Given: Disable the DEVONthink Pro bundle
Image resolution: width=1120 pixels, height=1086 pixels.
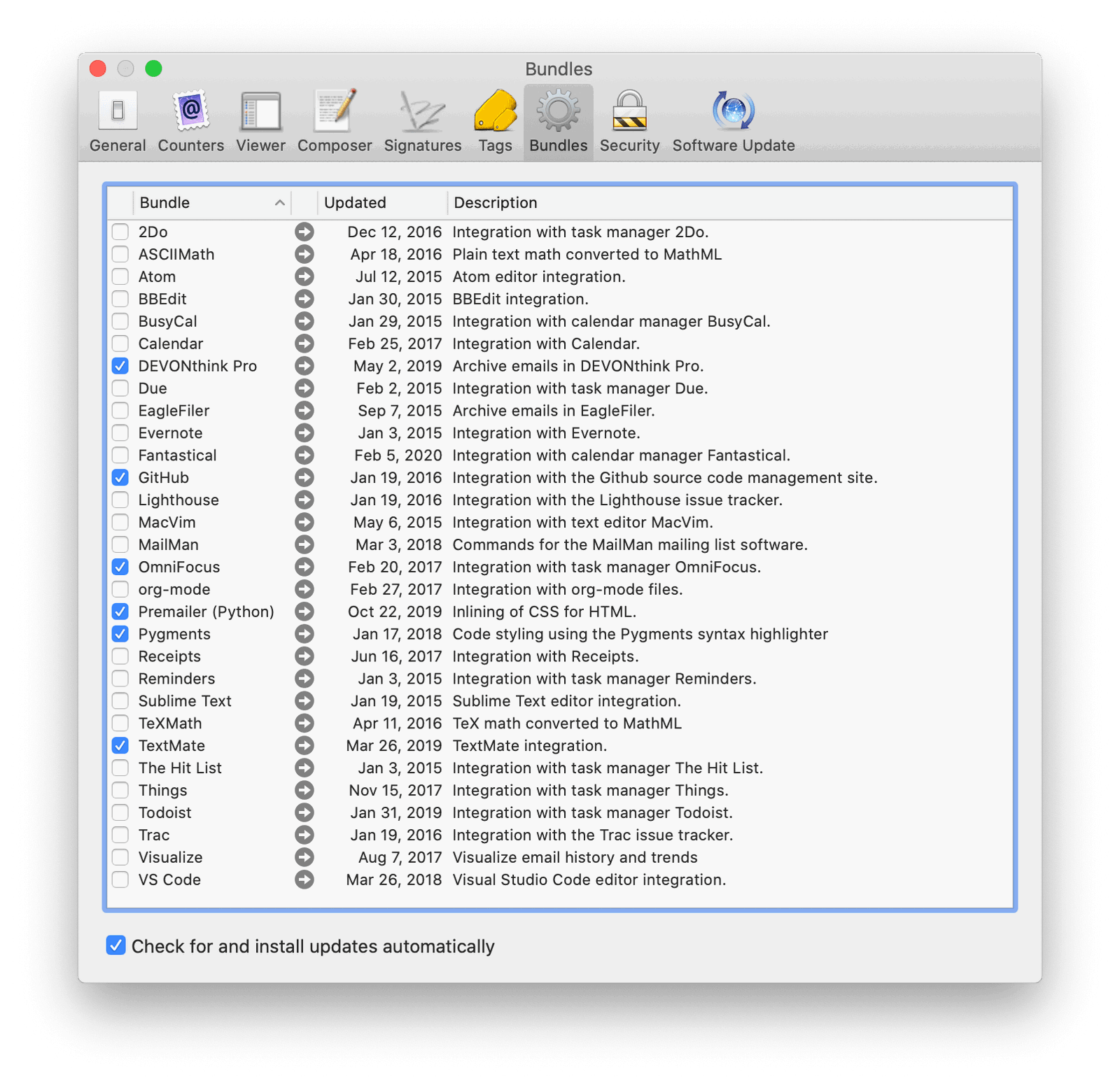Looking at the screenshot, I should (120, 366).
